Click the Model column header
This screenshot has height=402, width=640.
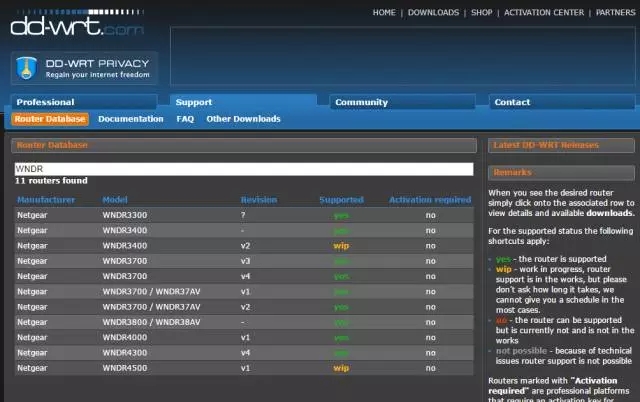(115, 200)
